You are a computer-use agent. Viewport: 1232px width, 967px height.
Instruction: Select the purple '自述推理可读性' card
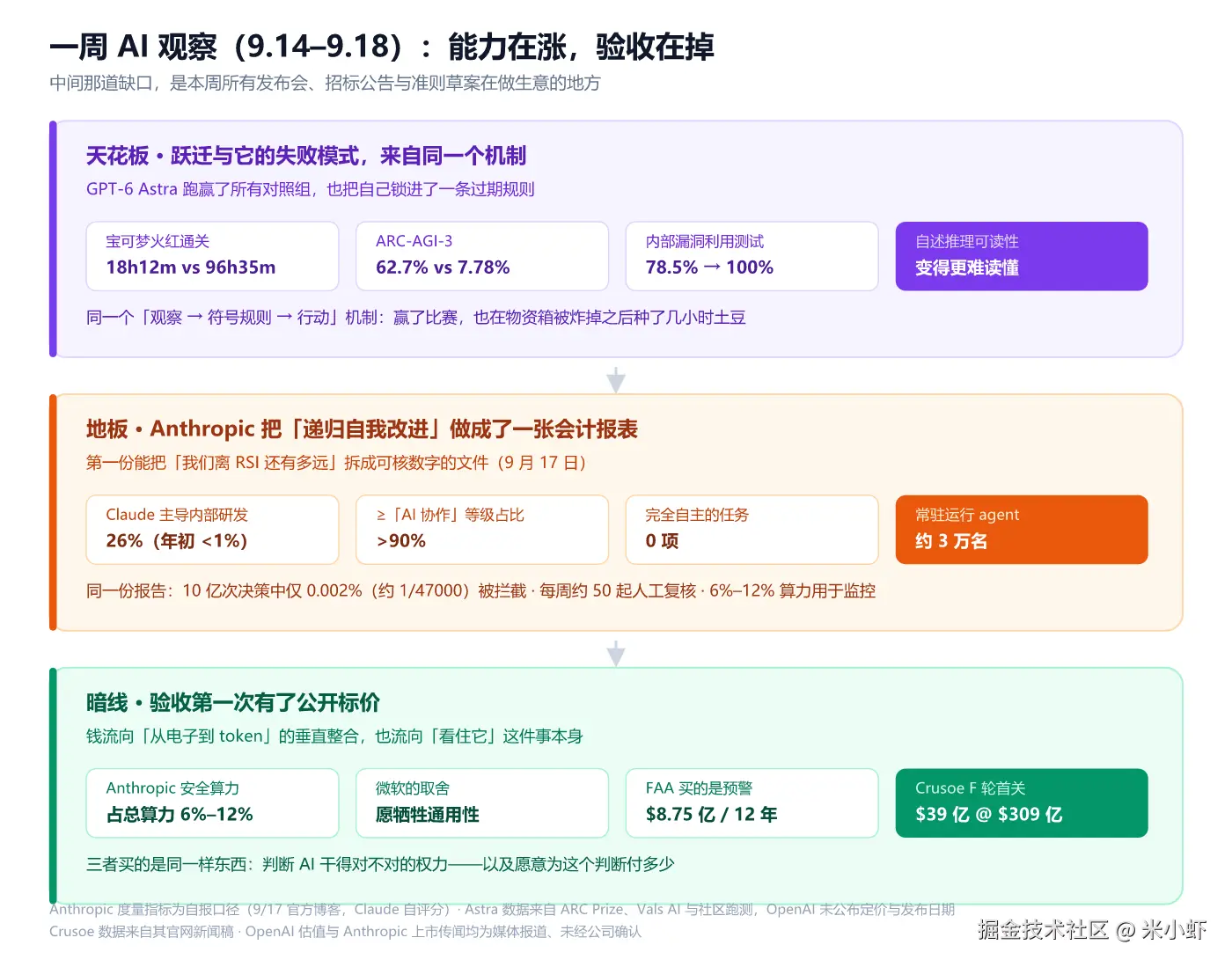click(x=1022, y=256)
